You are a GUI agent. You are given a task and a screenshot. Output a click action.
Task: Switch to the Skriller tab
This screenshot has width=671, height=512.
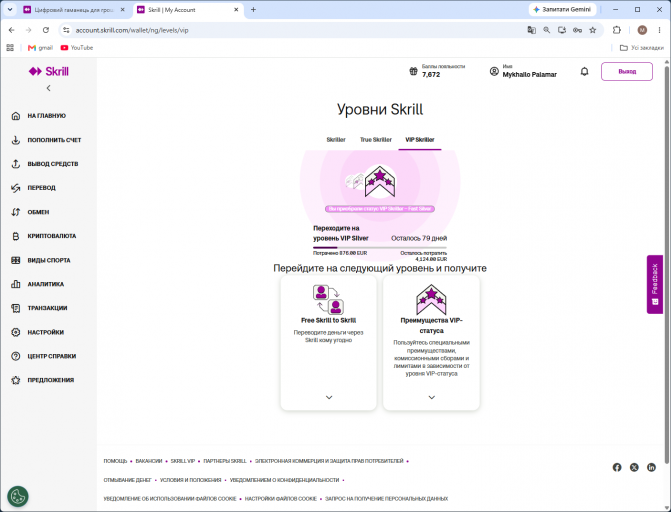point(336,140)
